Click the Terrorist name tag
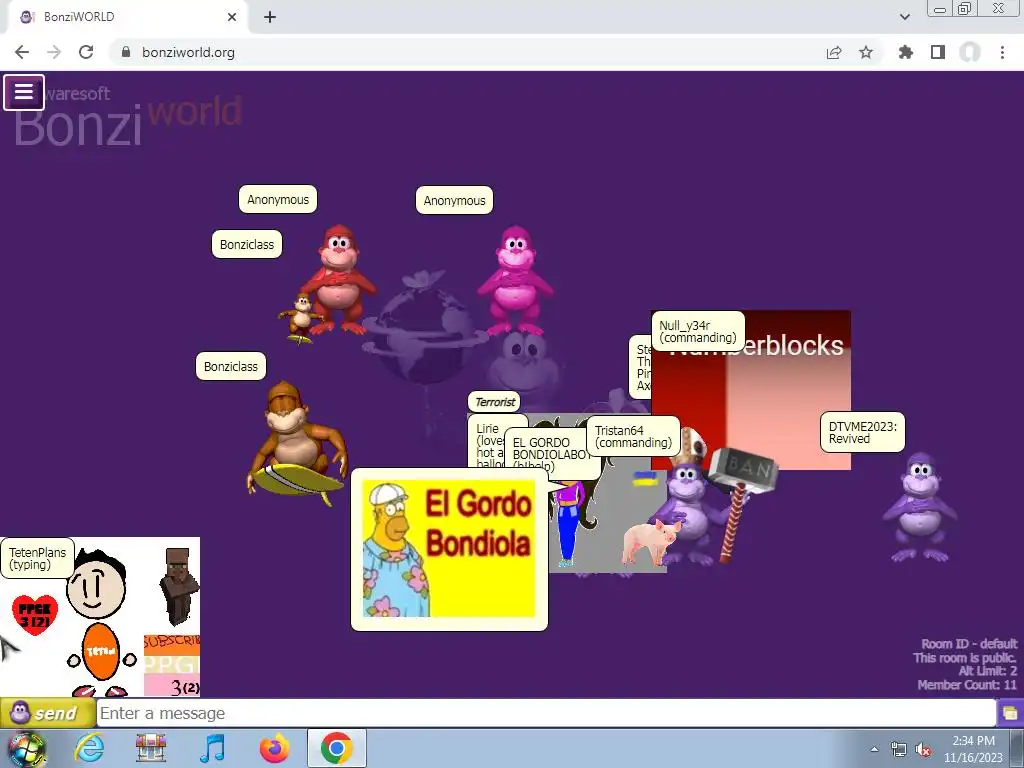The image size is (1024, 768). (494, 402)
